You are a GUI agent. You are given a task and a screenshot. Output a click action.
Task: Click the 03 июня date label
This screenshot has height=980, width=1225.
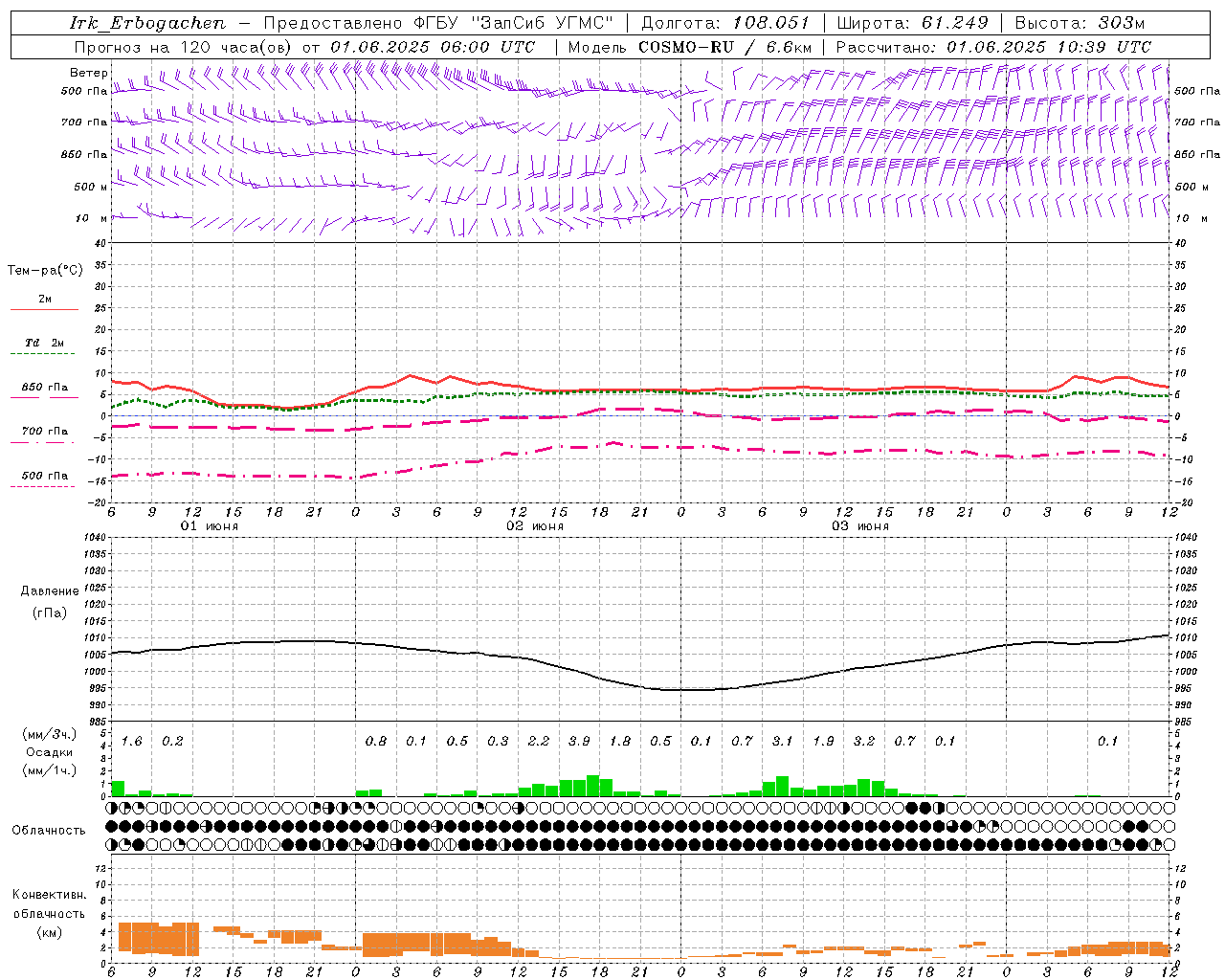(860, 526)
